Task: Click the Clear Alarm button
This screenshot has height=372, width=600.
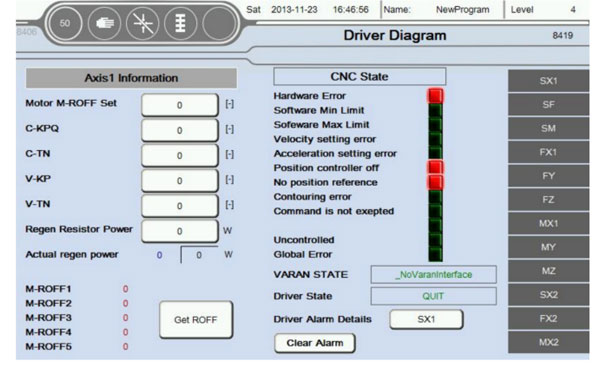Action: 315,343
